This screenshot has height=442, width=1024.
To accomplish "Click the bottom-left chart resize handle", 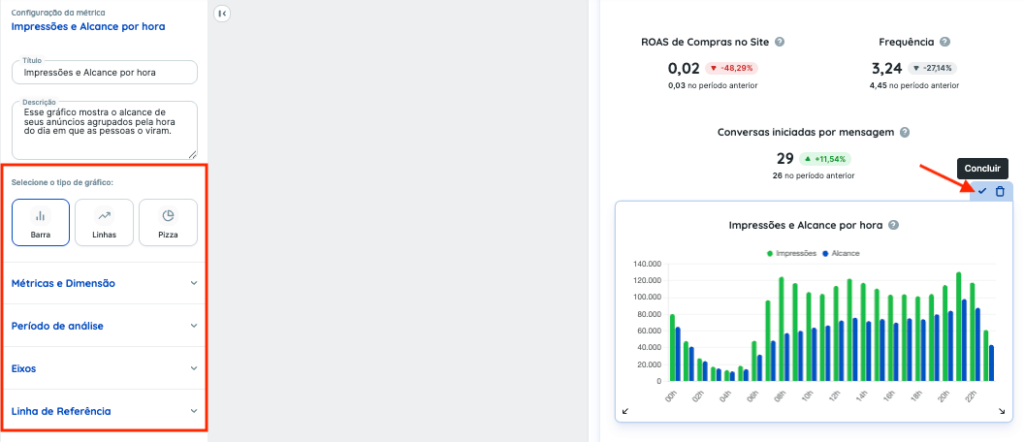I will tap(625, 411).
